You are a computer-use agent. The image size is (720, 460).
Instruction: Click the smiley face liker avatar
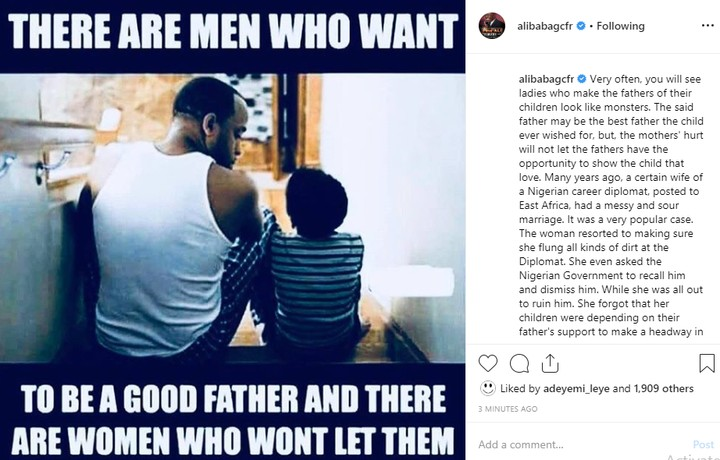[x=488, y=388]
